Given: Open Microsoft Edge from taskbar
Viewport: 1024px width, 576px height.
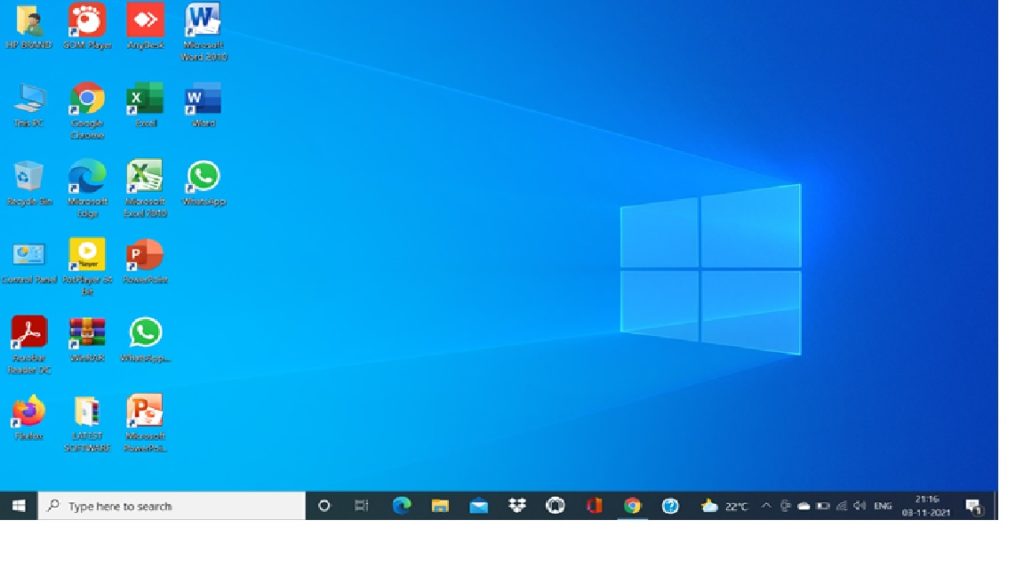Looking at the screenshot, I should [401, 506].
